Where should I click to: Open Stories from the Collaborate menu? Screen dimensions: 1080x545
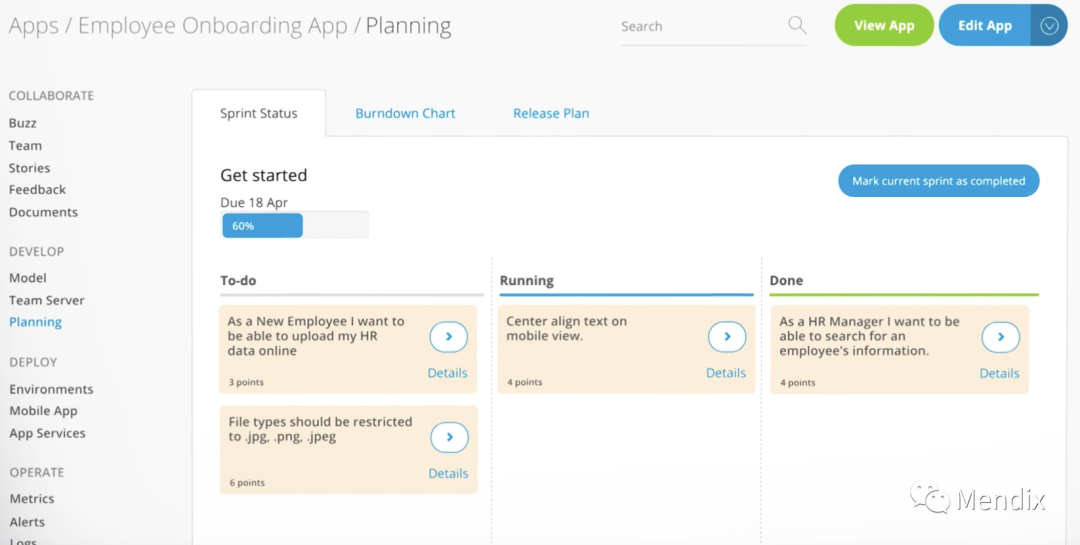tap(29, 168)
